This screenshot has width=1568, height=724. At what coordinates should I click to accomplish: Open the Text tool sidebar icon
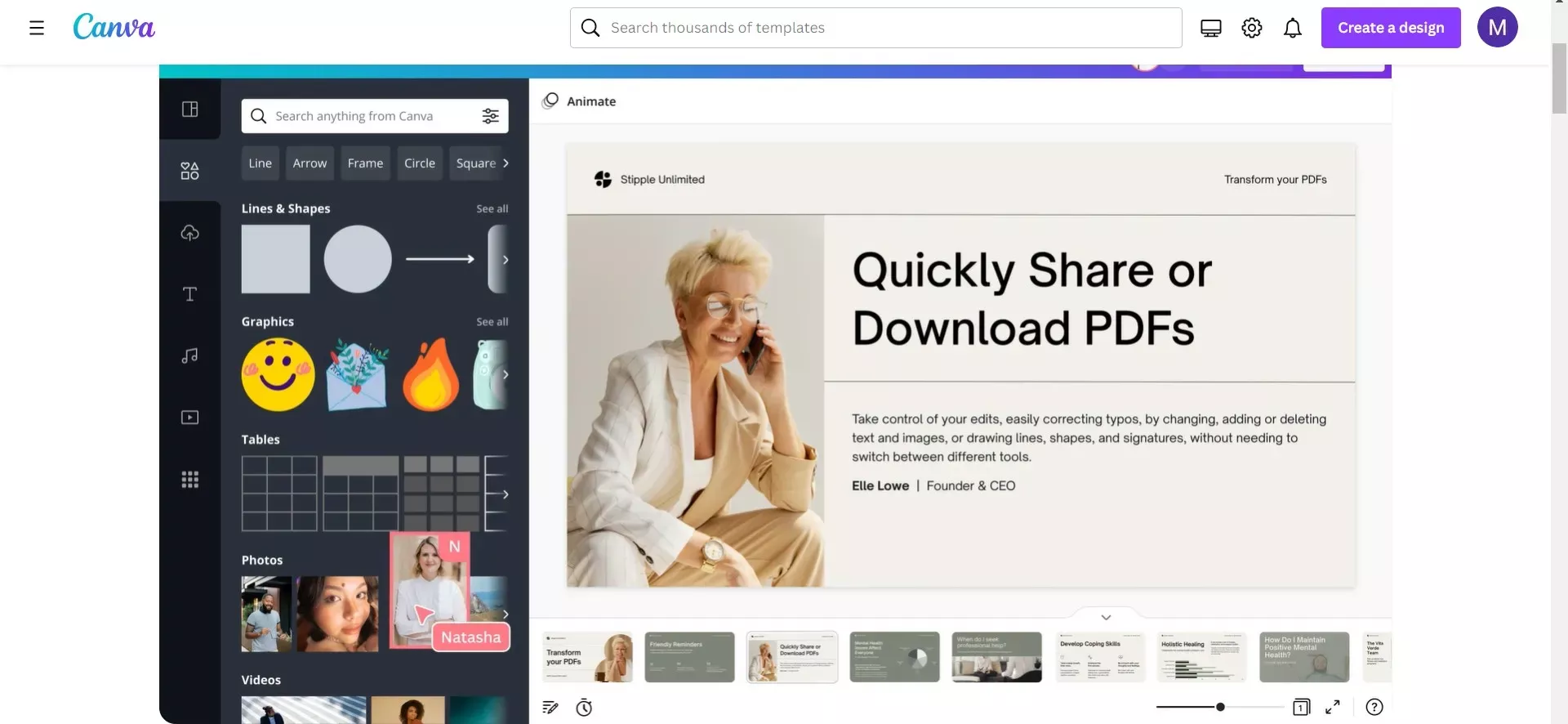[189, 294]
